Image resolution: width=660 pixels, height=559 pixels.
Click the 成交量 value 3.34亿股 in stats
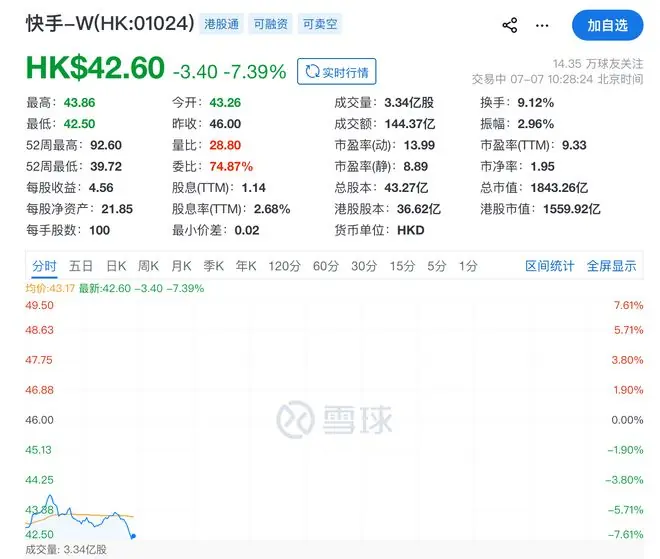(x=409, y=102)
